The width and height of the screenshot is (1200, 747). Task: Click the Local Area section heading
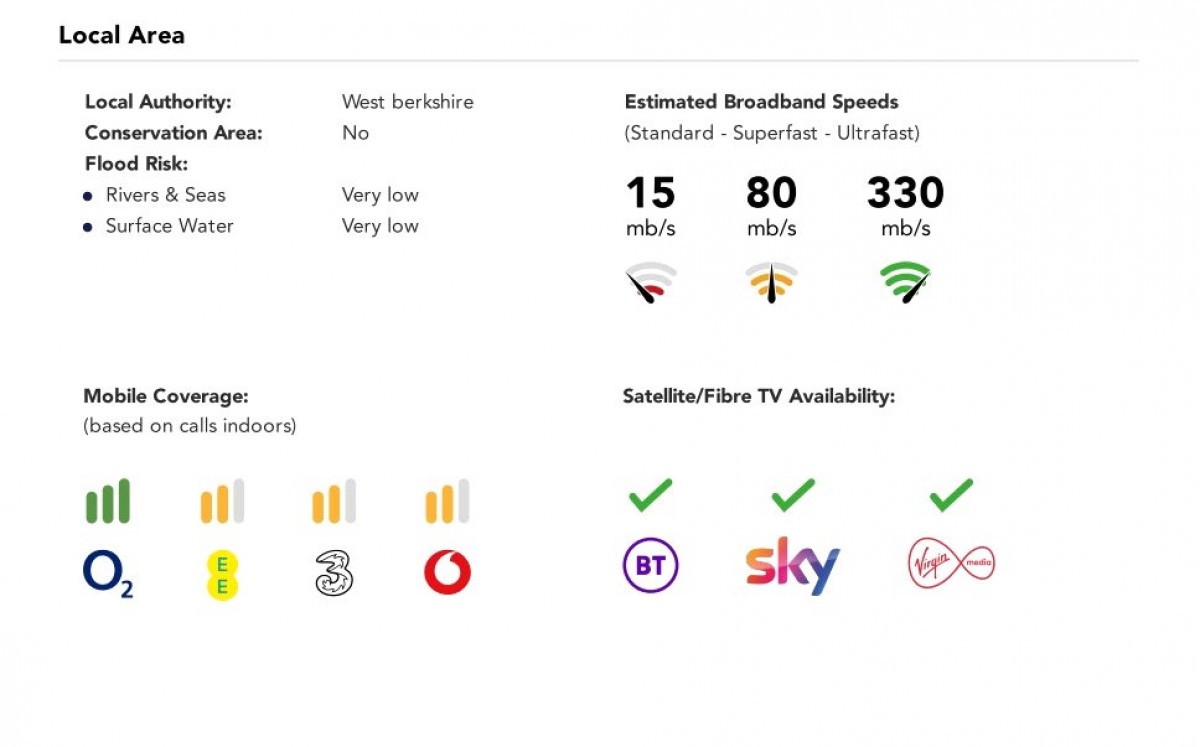[x=121, y=35]
